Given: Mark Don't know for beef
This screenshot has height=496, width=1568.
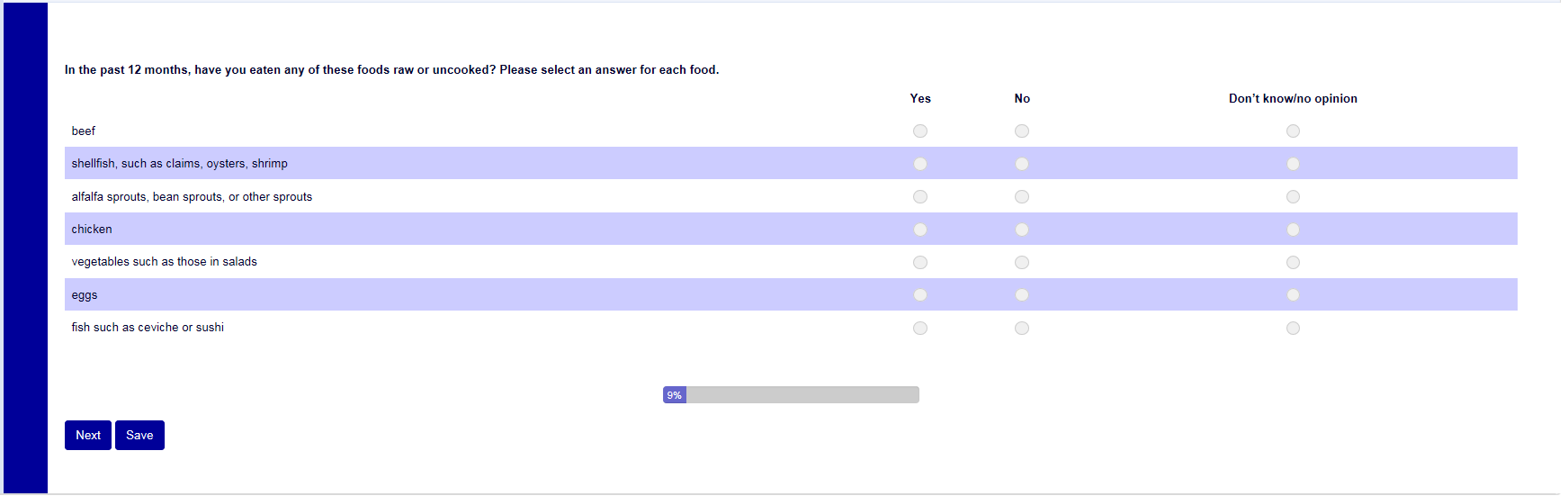Looking at the screenshot, I should point(1293,131).
